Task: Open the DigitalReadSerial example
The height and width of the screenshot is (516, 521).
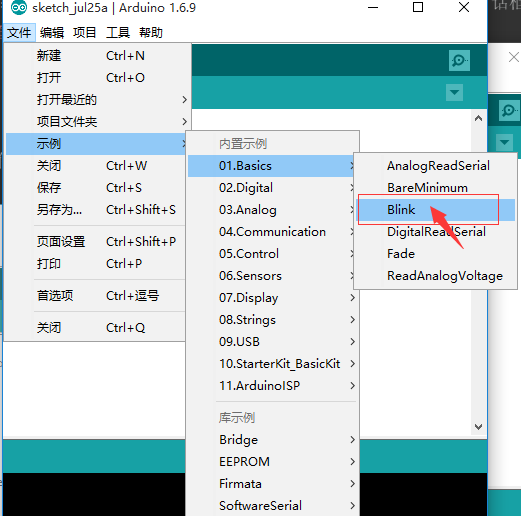Action: pyautogui.click(x=436, y=232)
